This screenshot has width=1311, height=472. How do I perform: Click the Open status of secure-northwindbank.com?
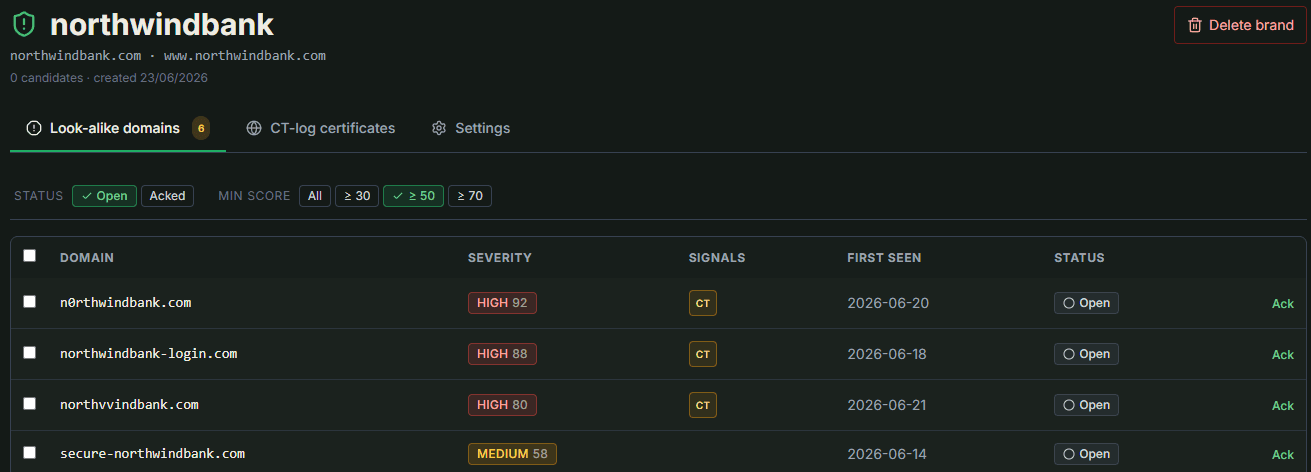point(1086,453)
